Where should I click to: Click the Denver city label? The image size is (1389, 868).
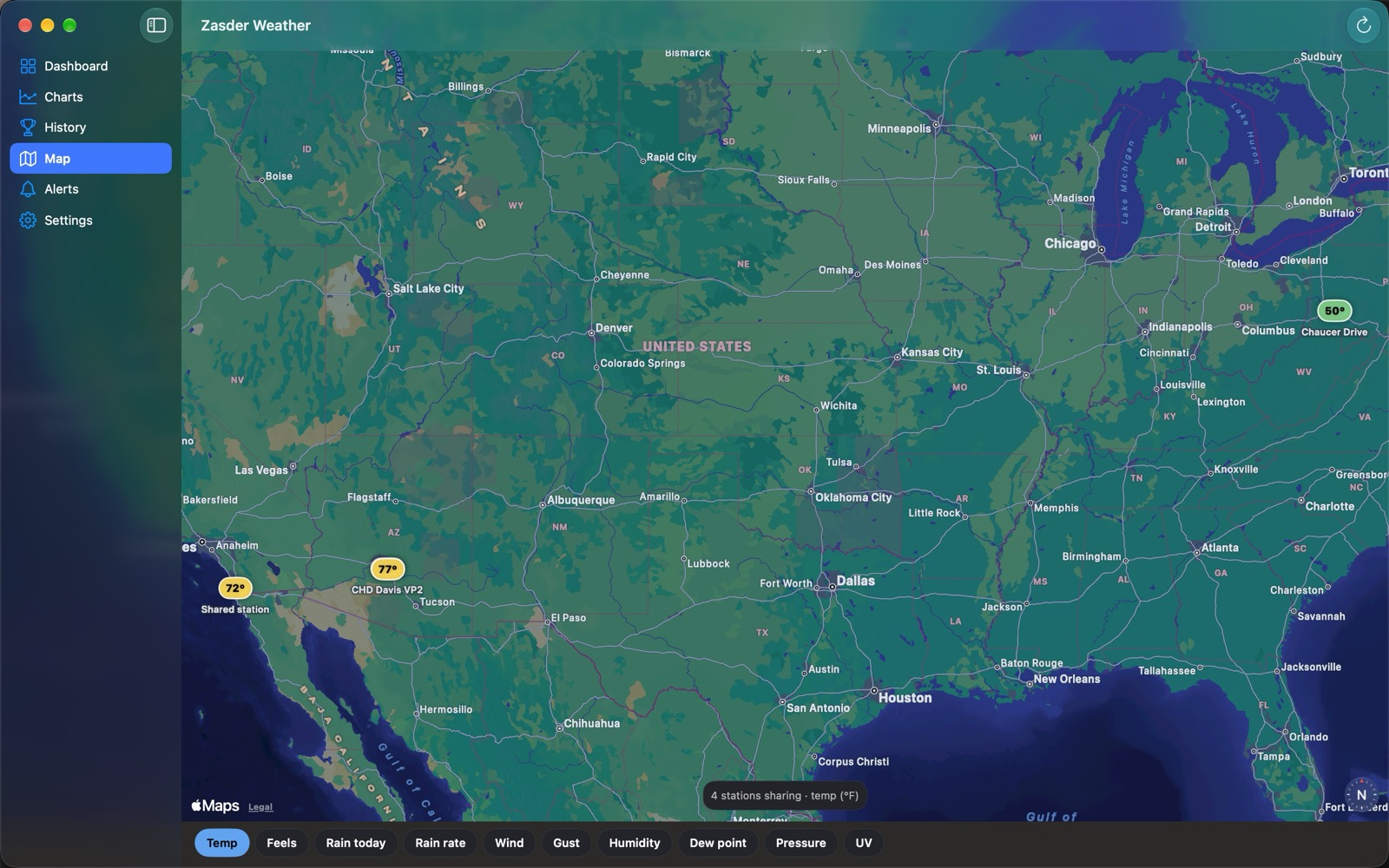614,328
